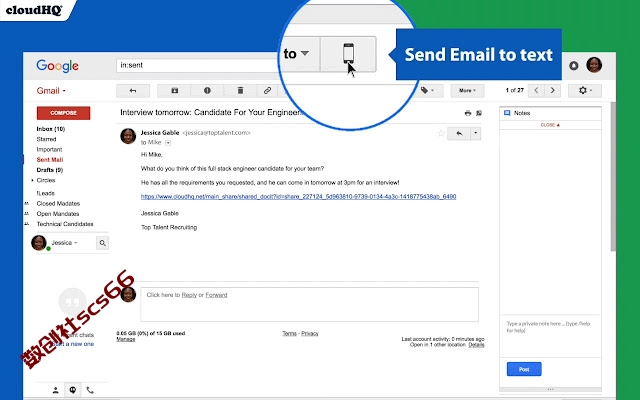
Task: Go to the older message arrow
Action: click(x=552, y=91)
